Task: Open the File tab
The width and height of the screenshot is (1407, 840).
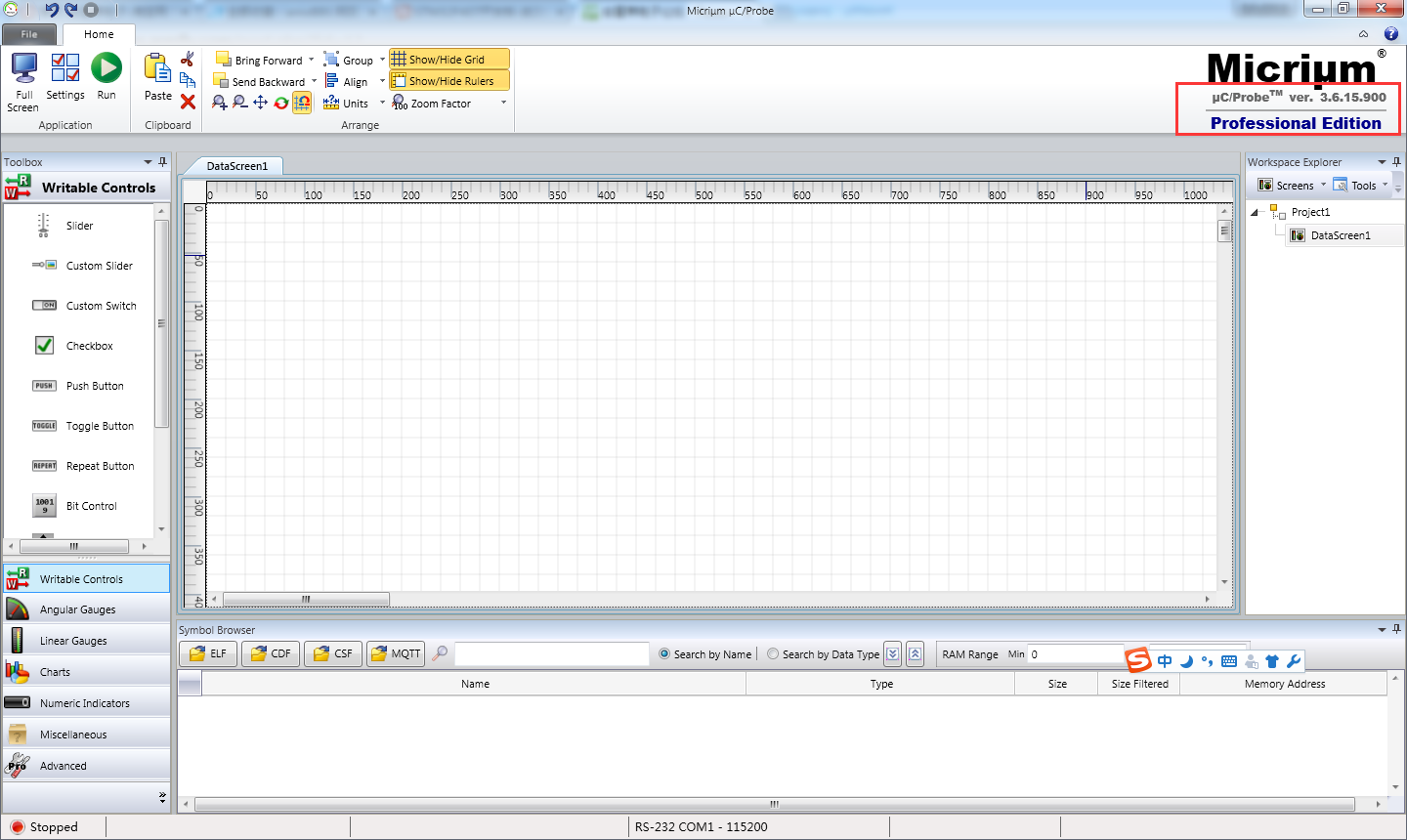Action: pyautogui.click(x=29, y=34)
